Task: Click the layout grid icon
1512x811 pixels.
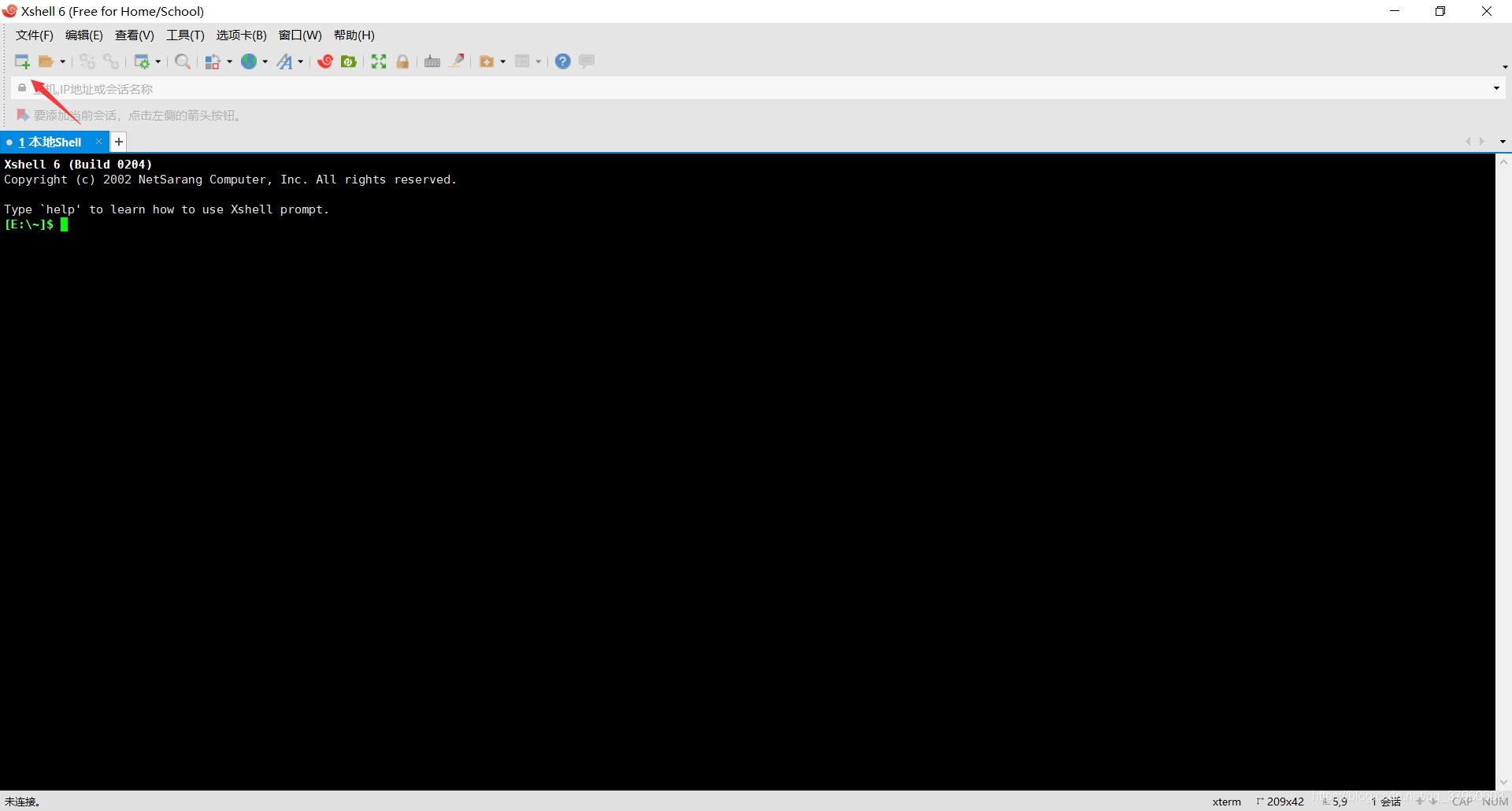Action: [522, 61]
